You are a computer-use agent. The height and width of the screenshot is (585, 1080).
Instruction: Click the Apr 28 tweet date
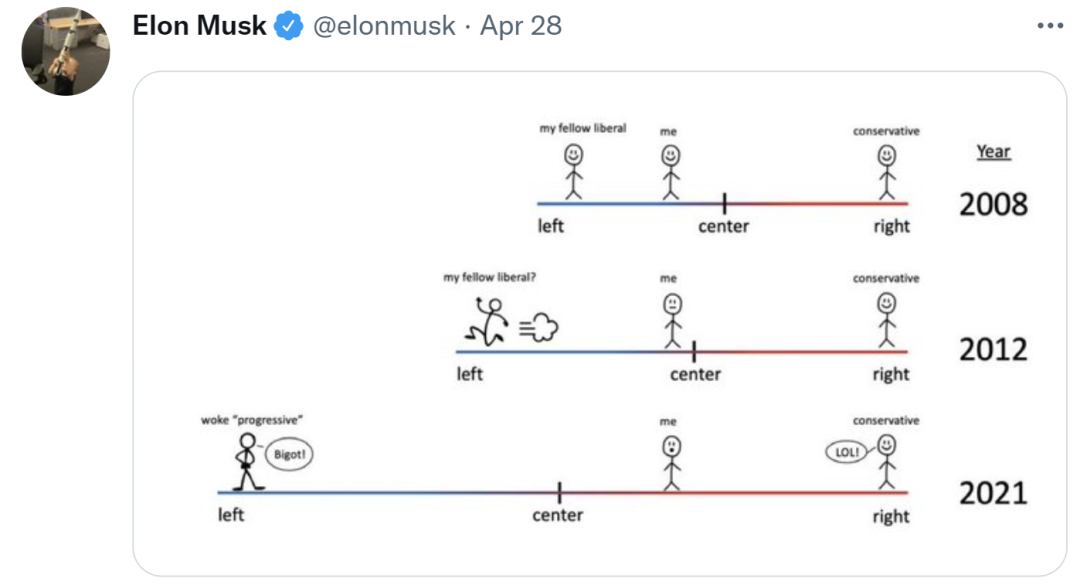(x=521, y=26)
